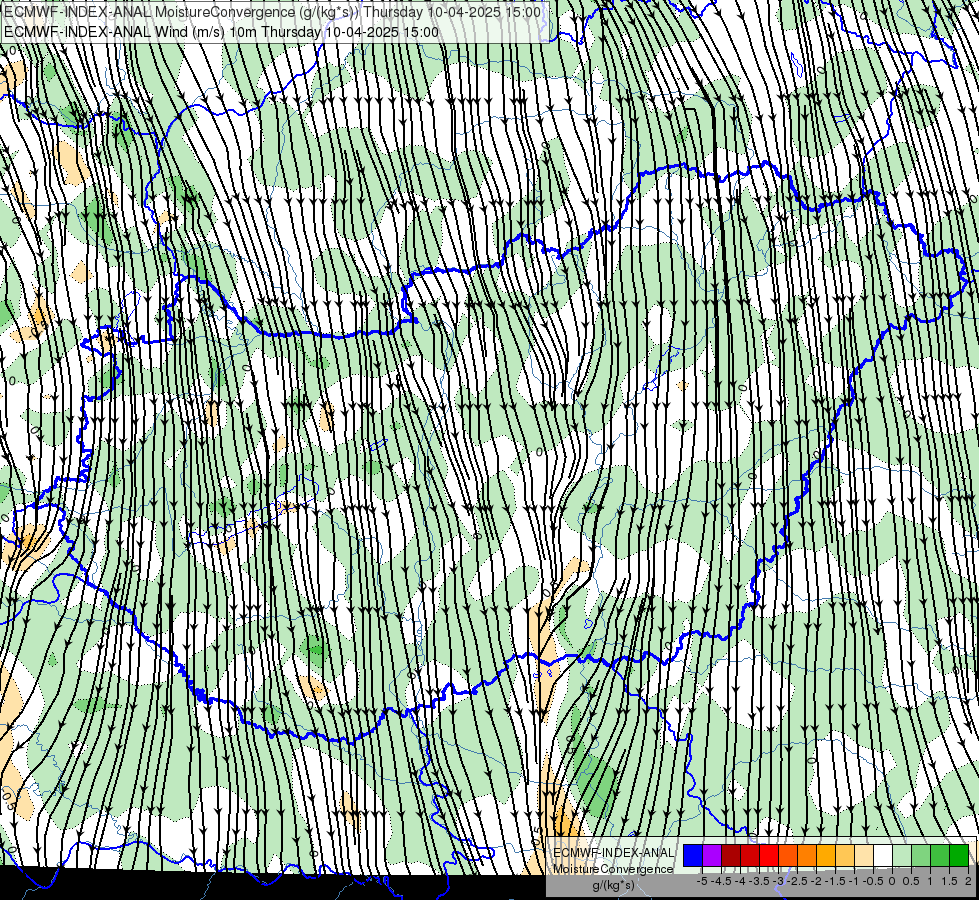Select the pale peach swatch between -1 and -0.5

click(863, 855)
